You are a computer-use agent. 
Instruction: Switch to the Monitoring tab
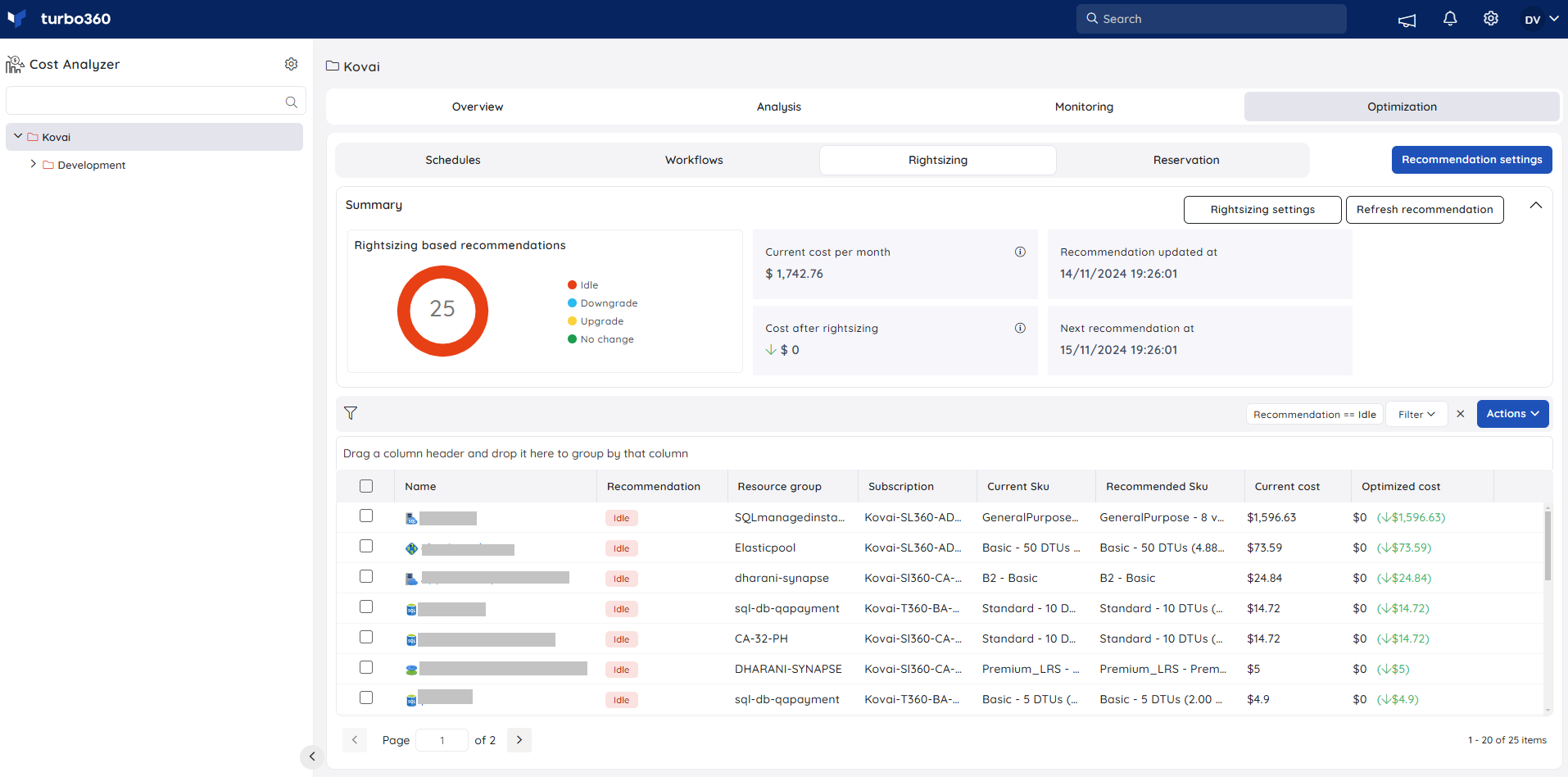[1084, 107]
